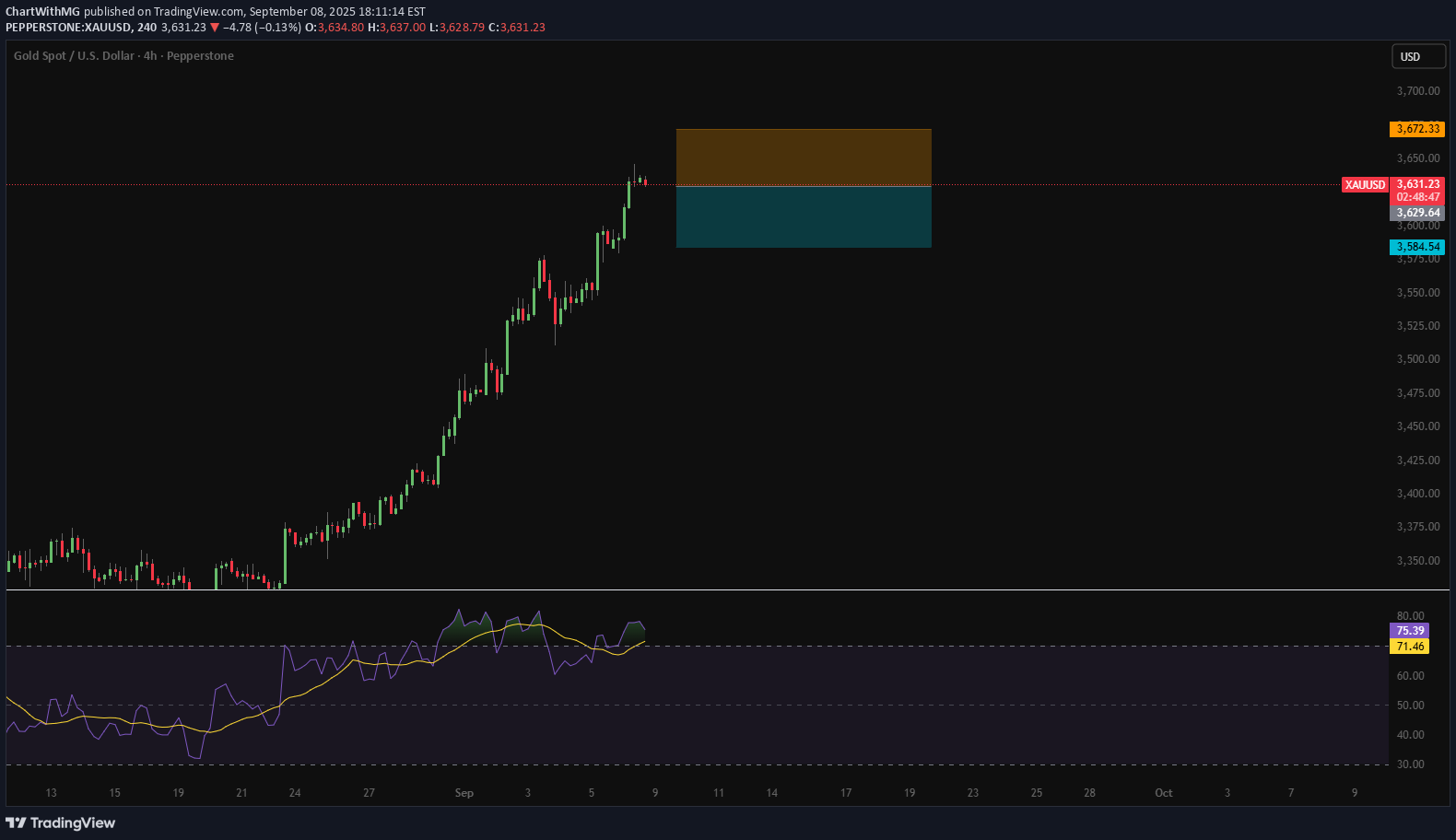Click the Oct date axis label
This screenshot has height=840, width=1456.
[1164, 793]
